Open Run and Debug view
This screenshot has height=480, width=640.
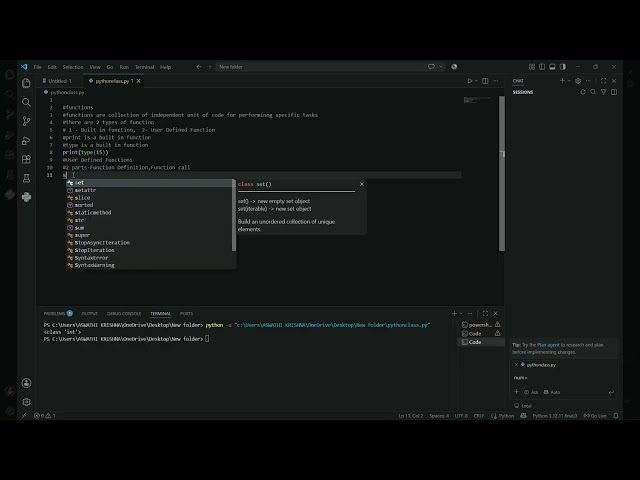[26, 140]
